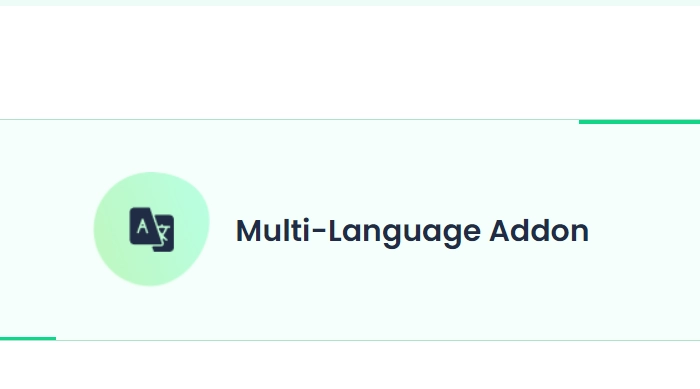Click the white space below the addon card

click(350, 365)
